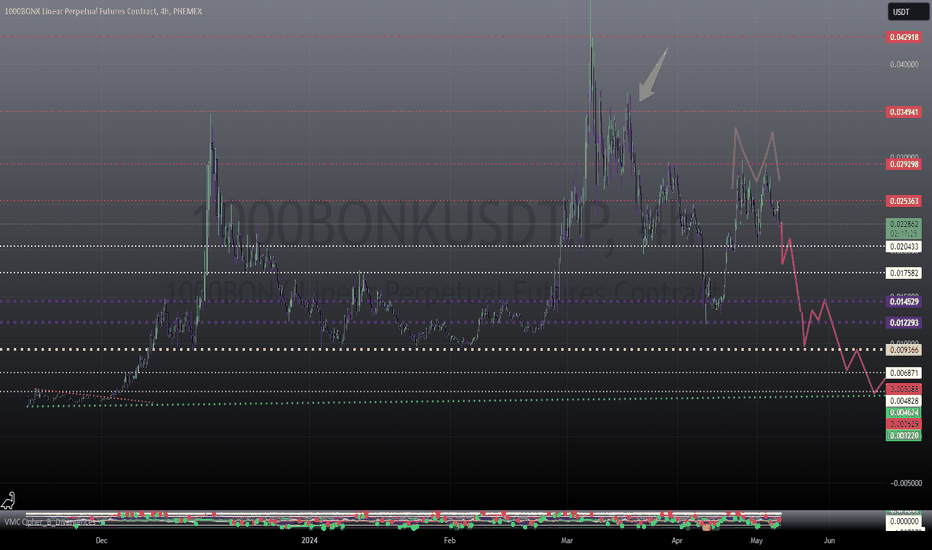Click the Apr time axis label
932x550 pixels.
pyautogui.click(x=677, y=540)
